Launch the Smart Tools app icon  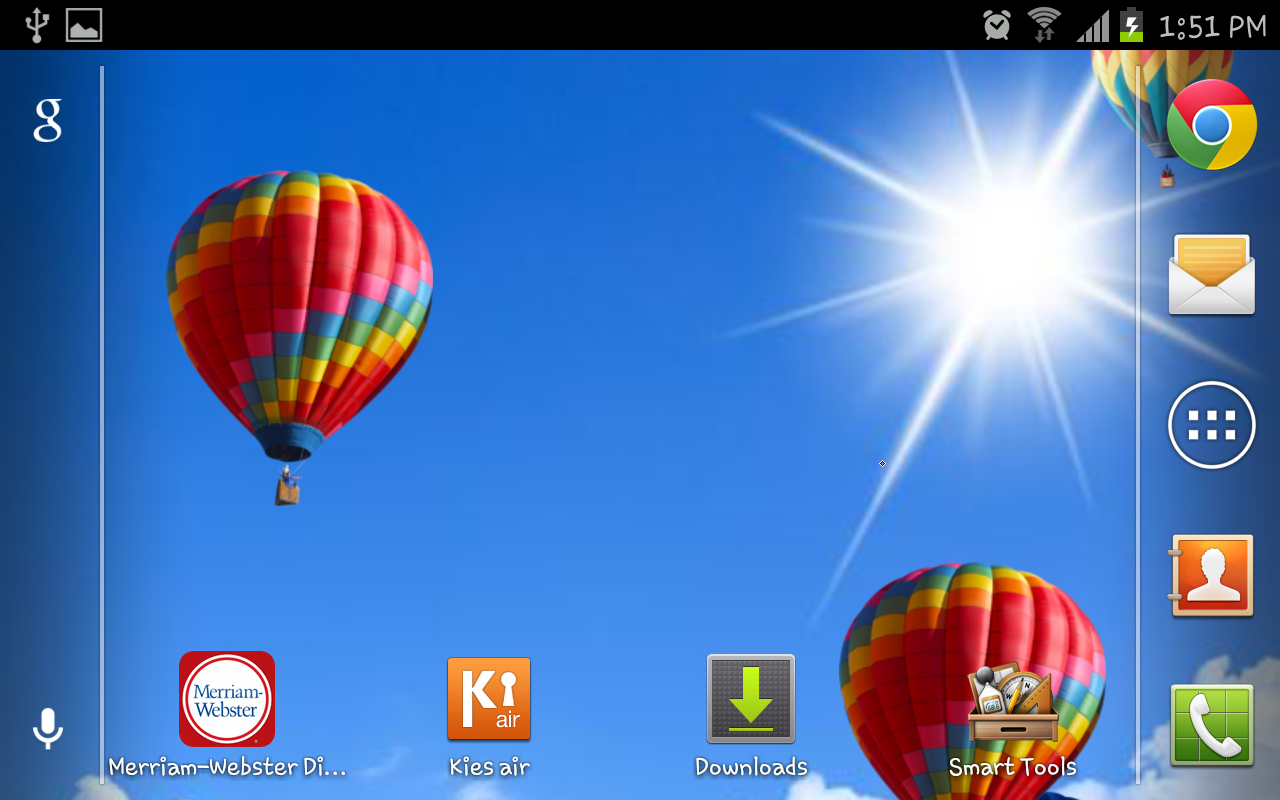click(x=1012, y=702)
